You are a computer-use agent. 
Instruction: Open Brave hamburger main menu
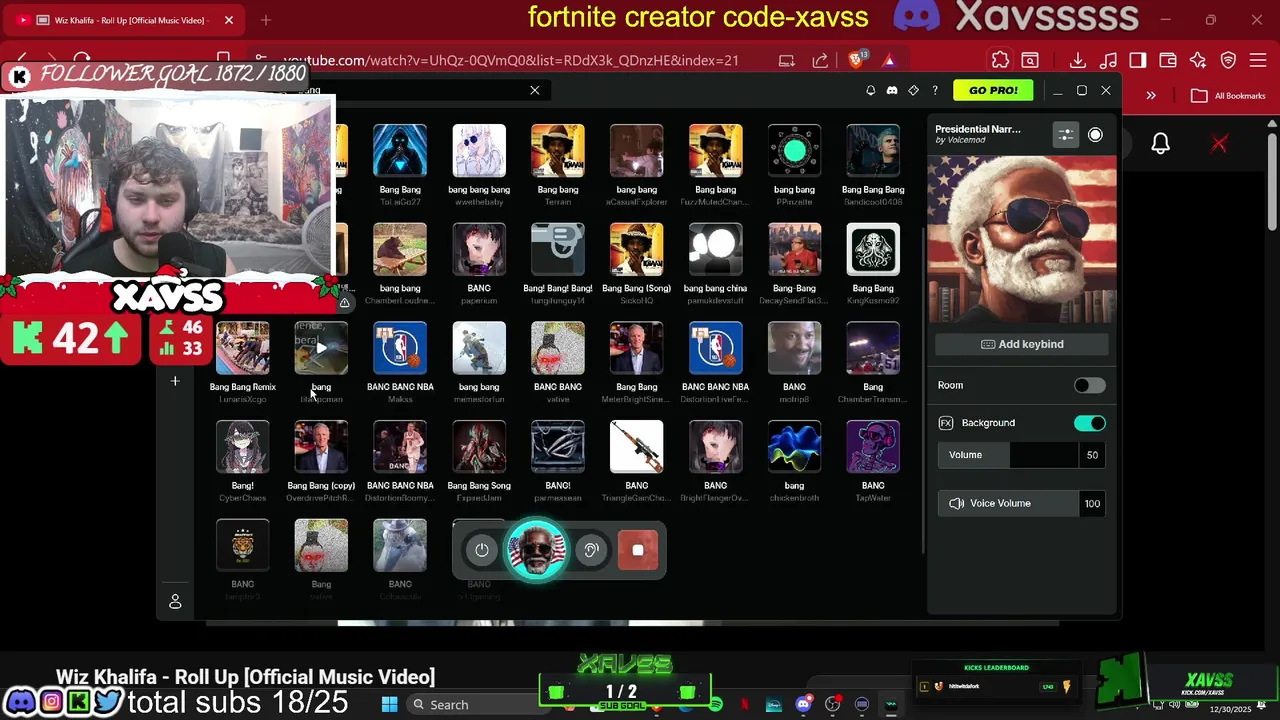coord(1259,60)
